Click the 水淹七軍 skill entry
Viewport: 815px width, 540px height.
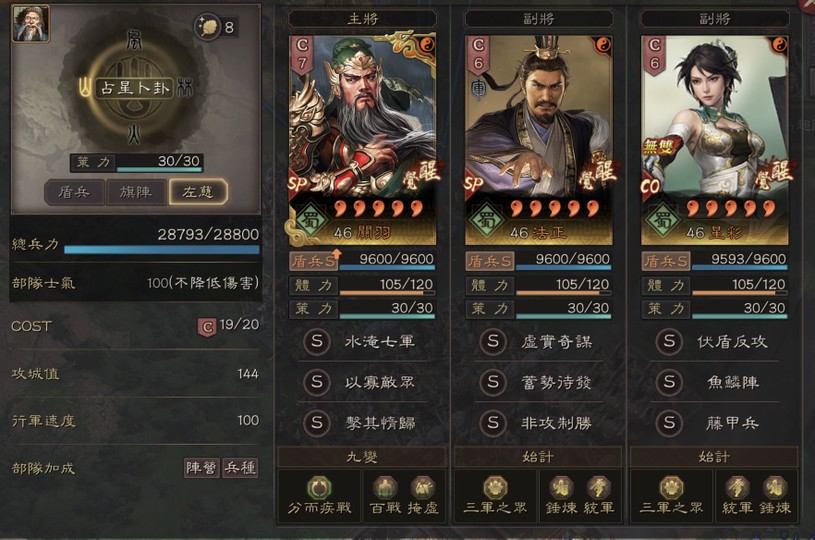362,341
